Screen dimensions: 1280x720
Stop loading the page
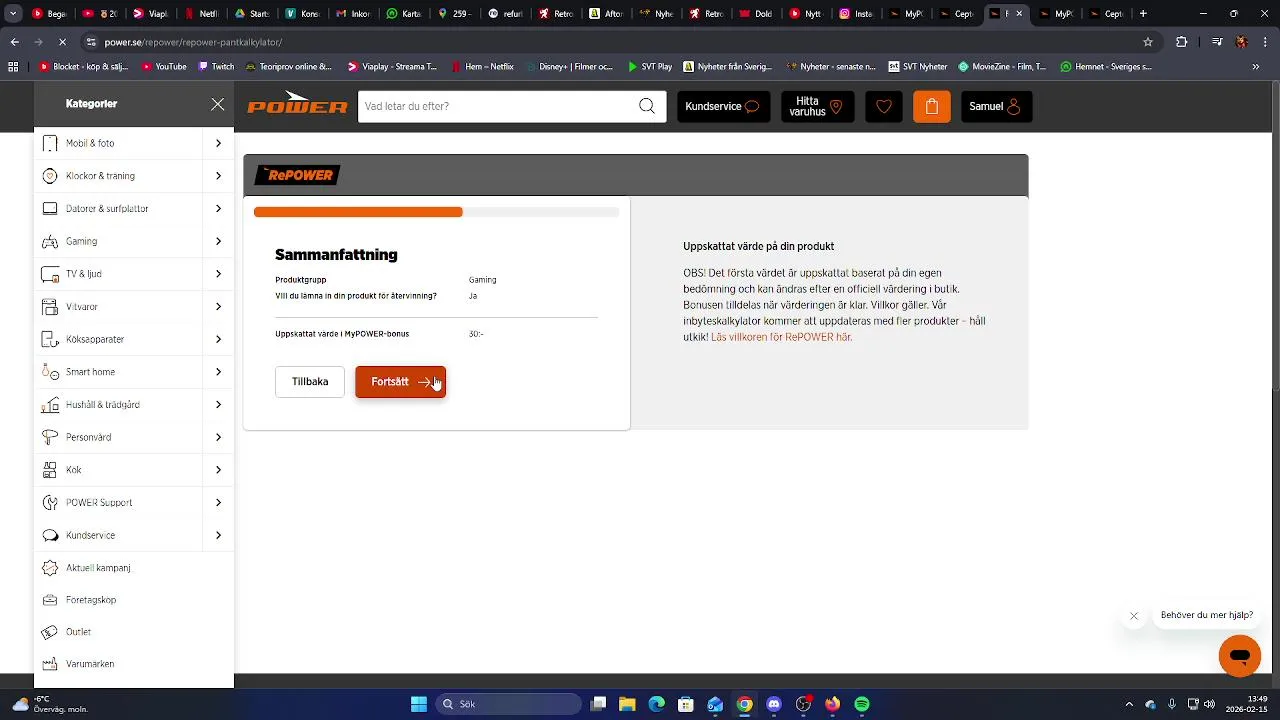(62, 42)
